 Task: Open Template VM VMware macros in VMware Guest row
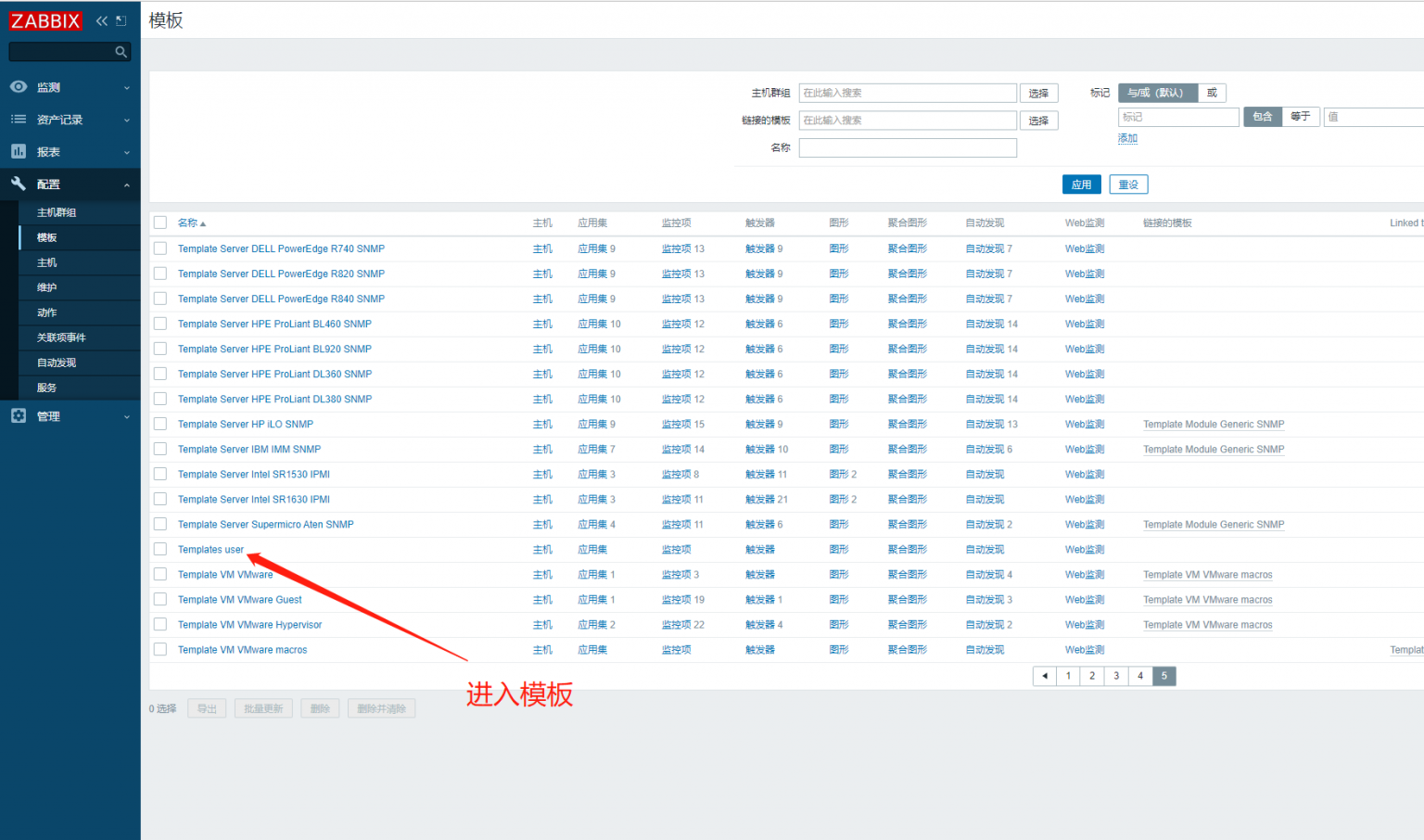click(1207, 600)
